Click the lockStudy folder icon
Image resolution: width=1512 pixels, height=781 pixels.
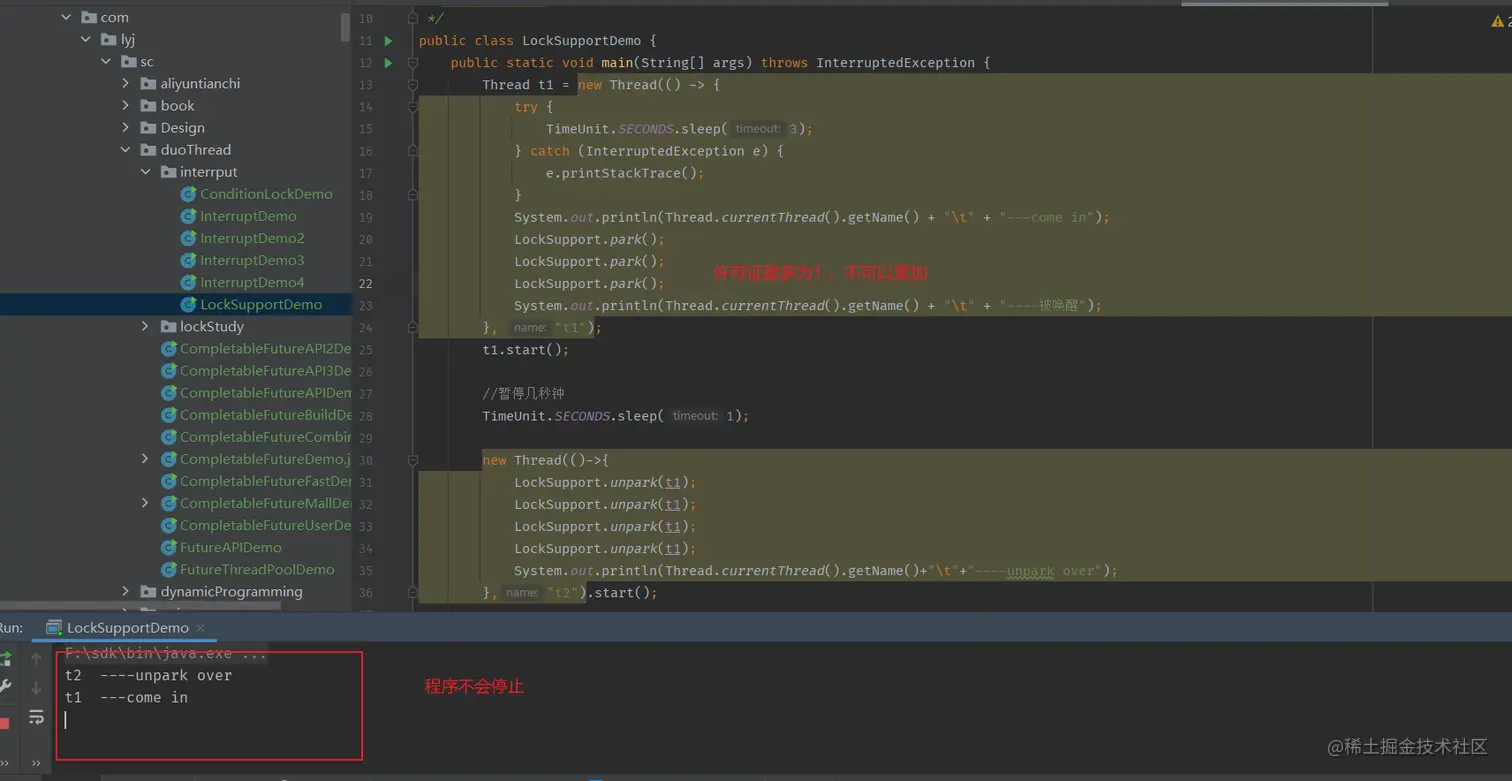167,327
